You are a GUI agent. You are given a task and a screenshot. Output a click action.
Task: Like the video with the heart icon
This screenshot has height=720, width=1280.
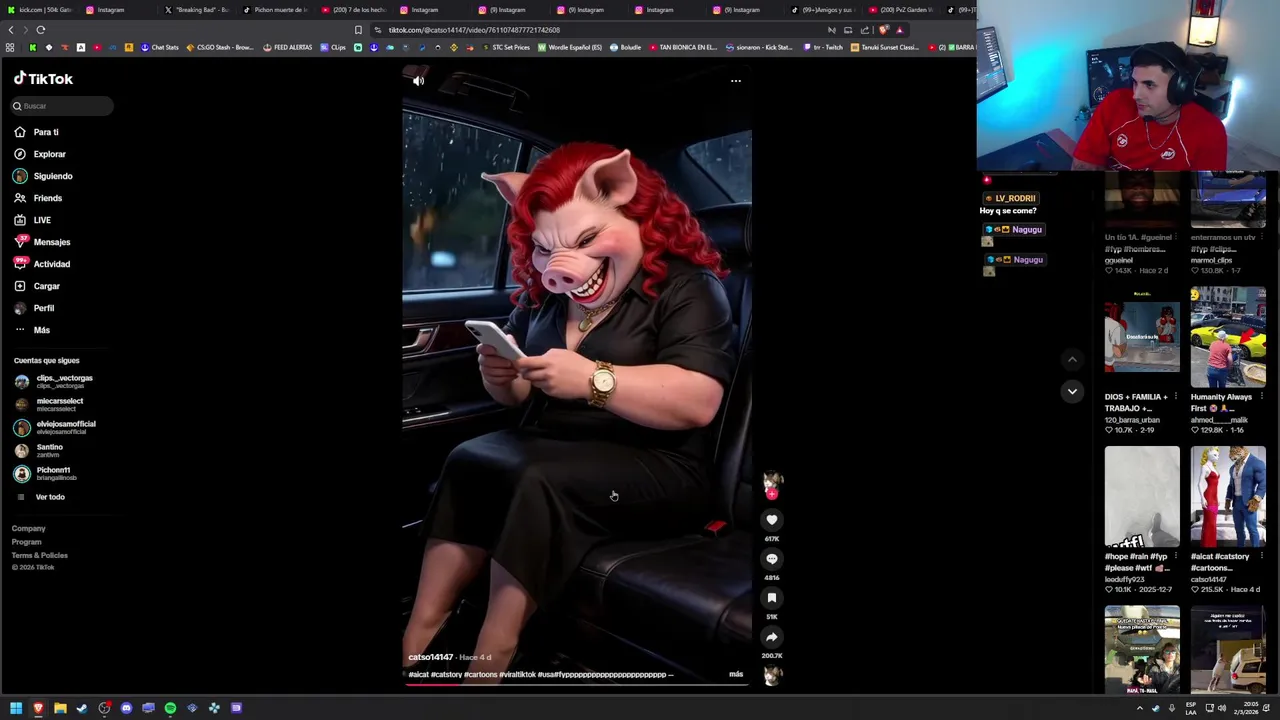(771, 520)
